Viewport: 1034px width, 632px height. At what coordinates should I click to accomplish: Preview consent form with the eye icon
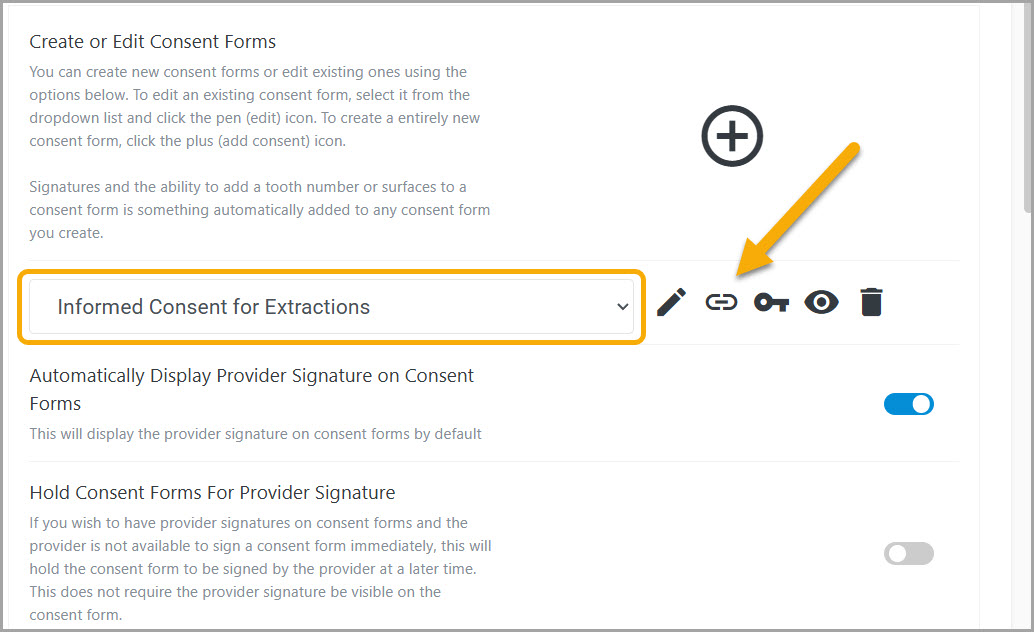pyautogui.click(x=821, y=302)
